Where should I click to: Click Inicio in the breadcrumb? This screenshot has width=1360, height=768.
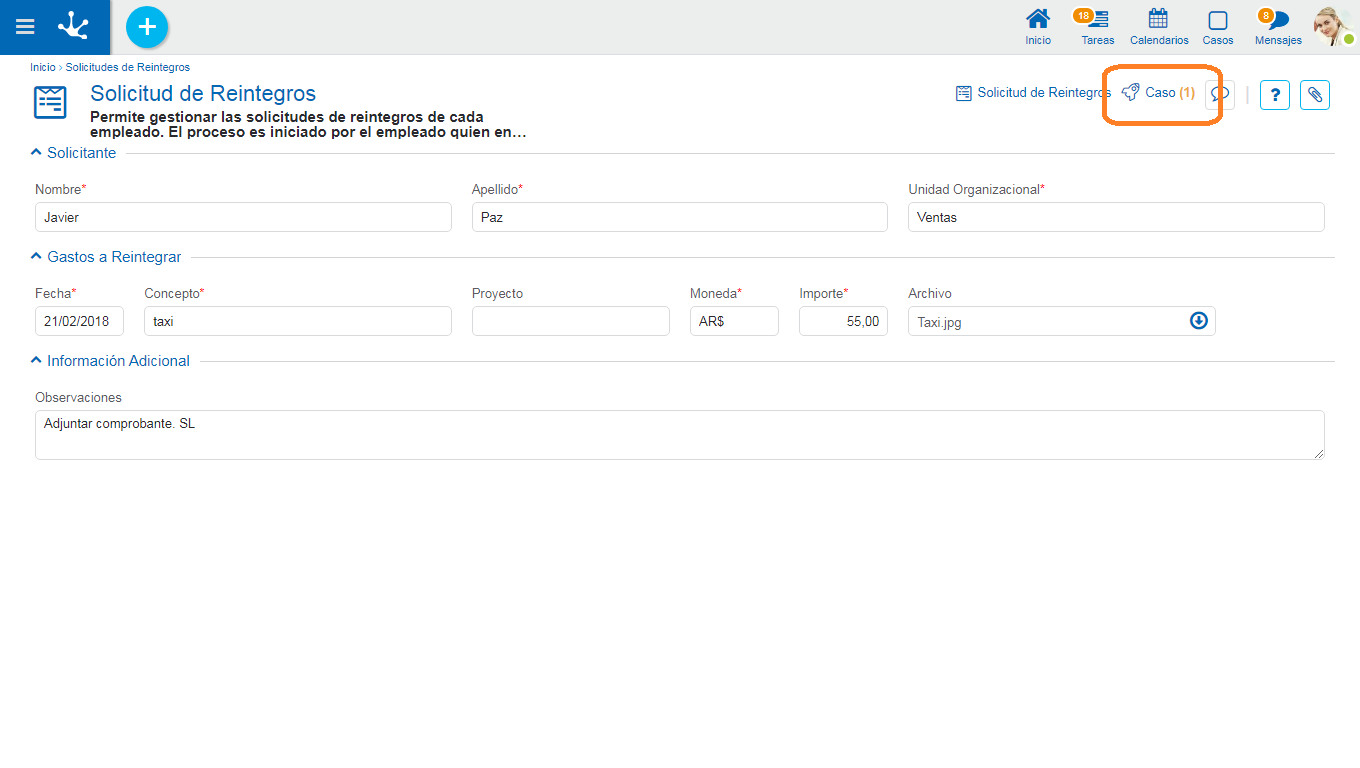[x=42, y=67]
